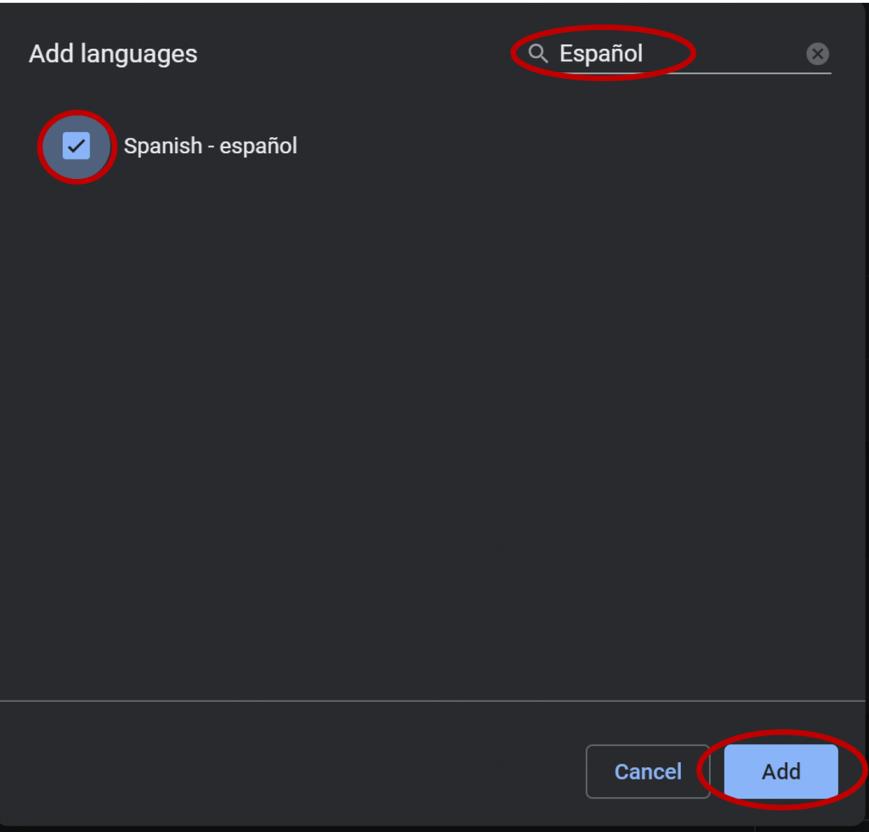Hit the circular X at the search field's end
The width and height of the screenshot is (869, 832).
click(x=817, y=54)
